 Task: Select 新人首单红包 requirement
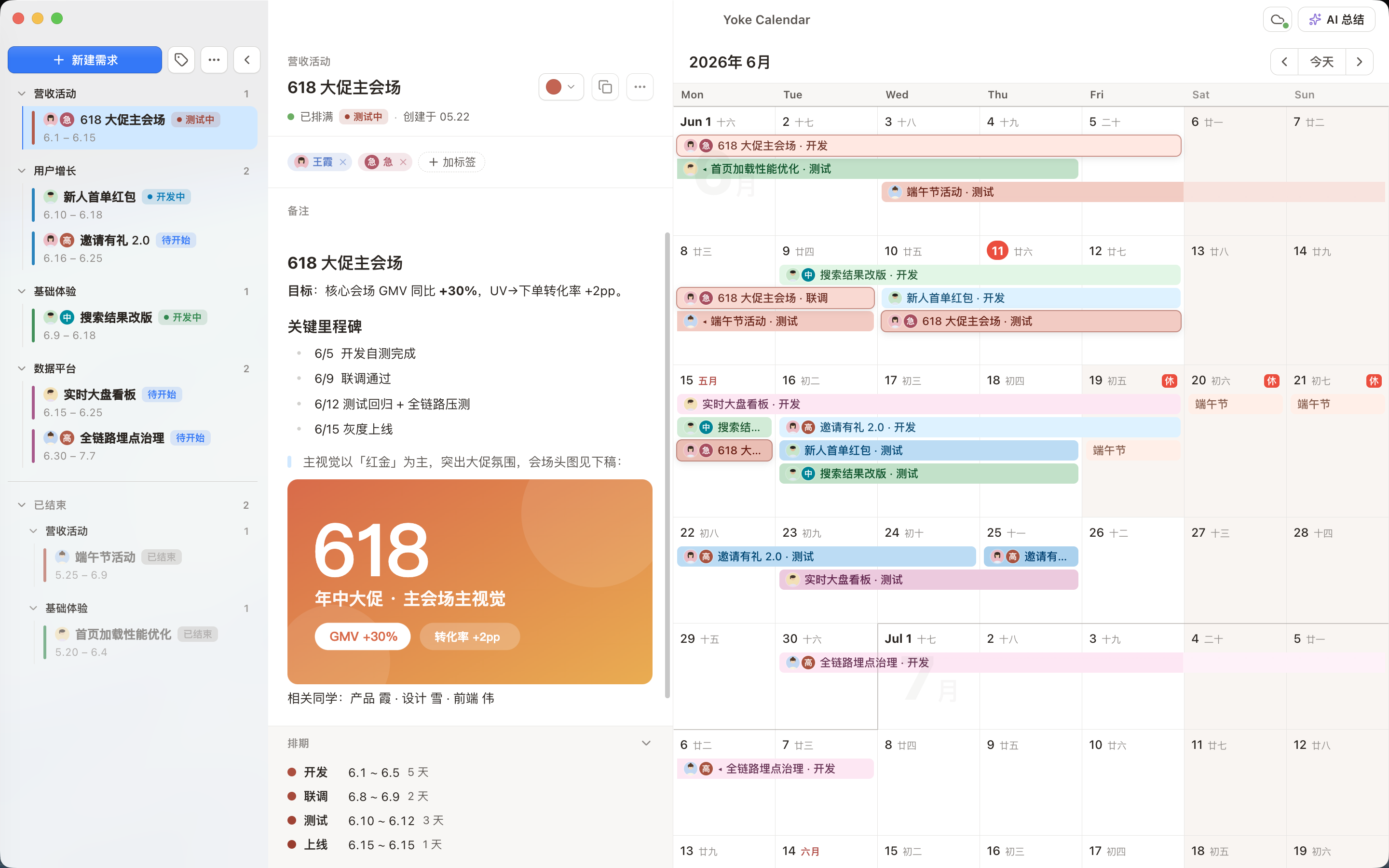tap(140, 205)
